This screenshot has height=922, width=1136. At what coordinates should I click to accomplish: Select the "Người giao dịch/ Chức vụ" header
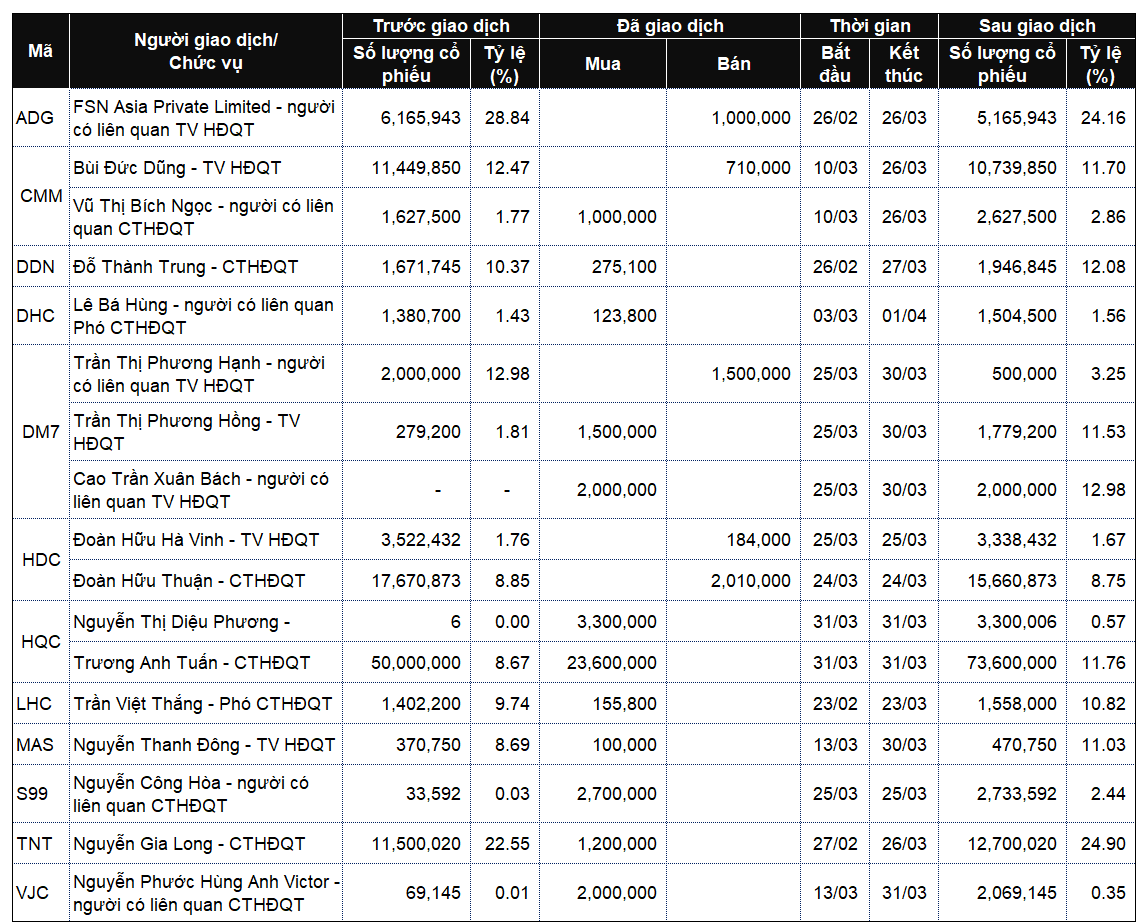pos(206,51)
